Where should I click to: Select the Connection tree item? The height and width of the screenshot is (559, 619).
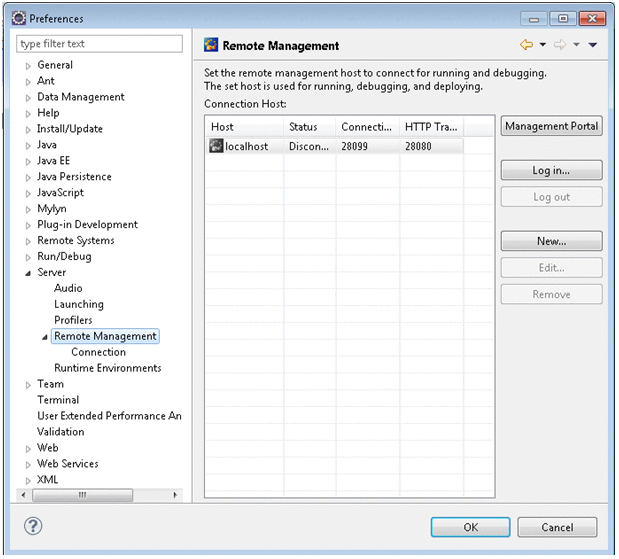98,352
